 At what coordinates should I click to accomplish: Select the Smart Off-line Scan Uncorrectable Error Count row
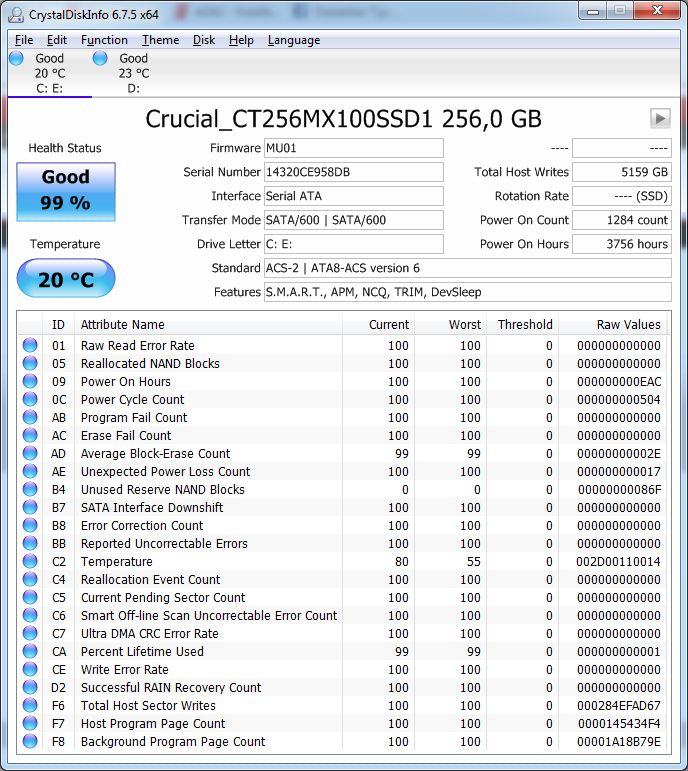(342, 615)
